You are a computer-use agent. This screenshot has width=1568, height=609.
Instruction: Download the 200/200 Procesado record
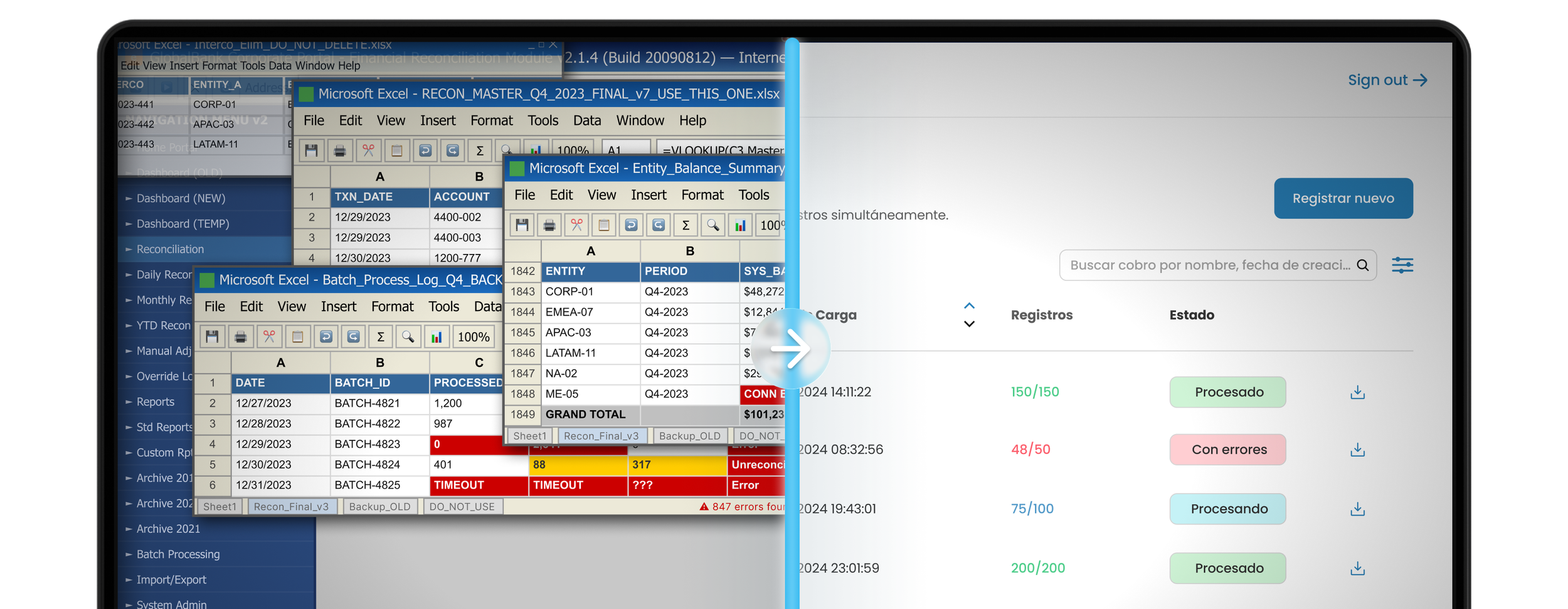(x=1358, y=568)
